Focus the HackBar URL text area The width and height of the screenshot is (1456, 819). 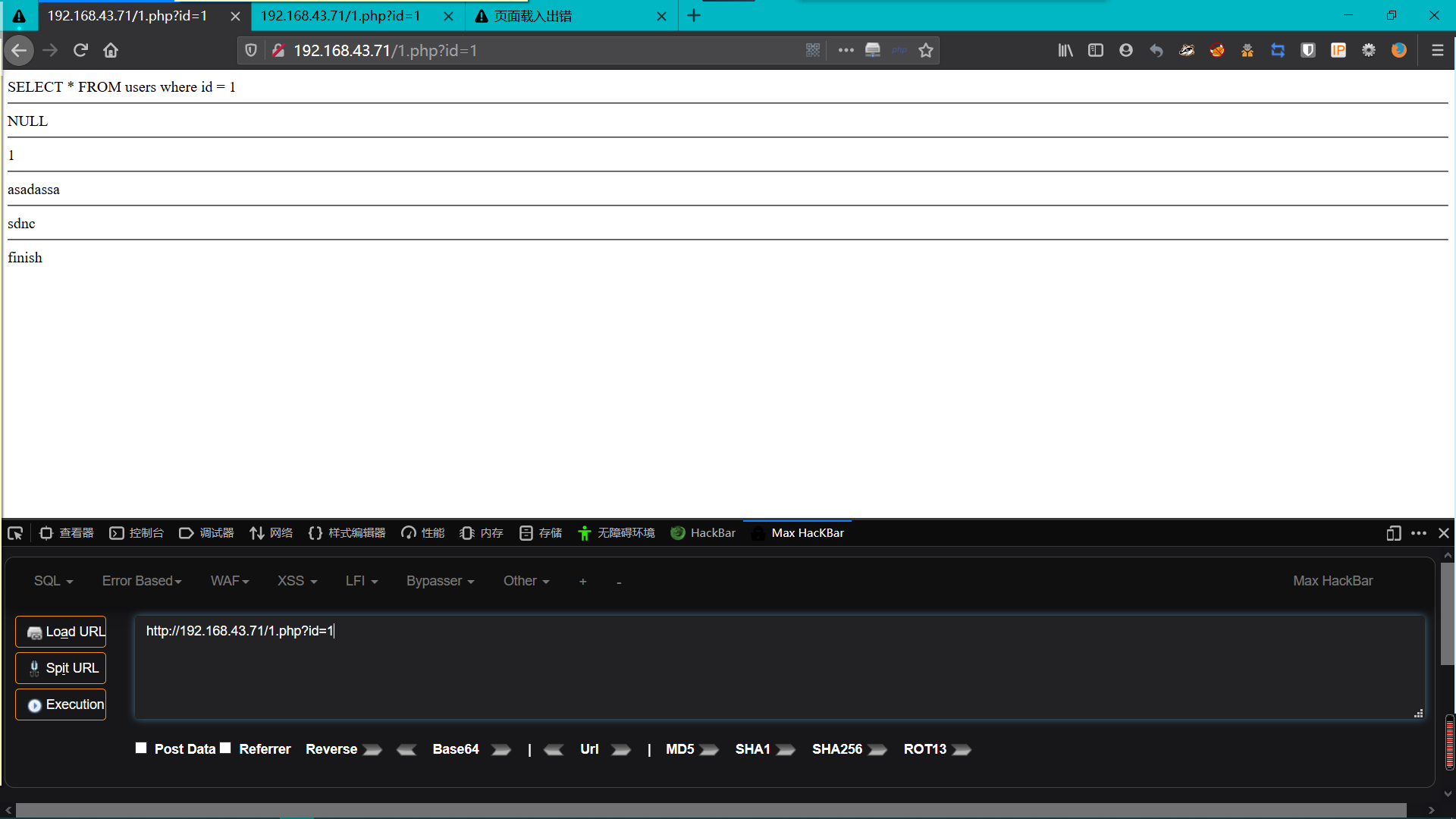pyautogui.click(x=780, y=667)
